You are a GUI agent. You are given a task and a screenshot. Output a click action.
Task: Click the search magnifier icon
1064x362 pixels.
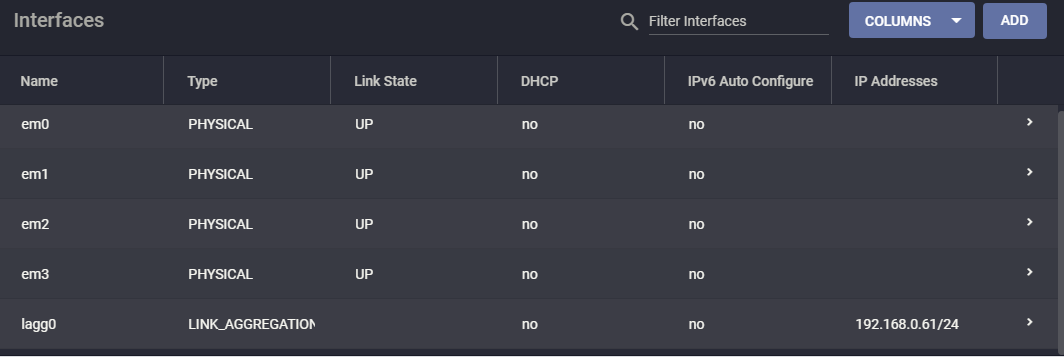[629, 22]
